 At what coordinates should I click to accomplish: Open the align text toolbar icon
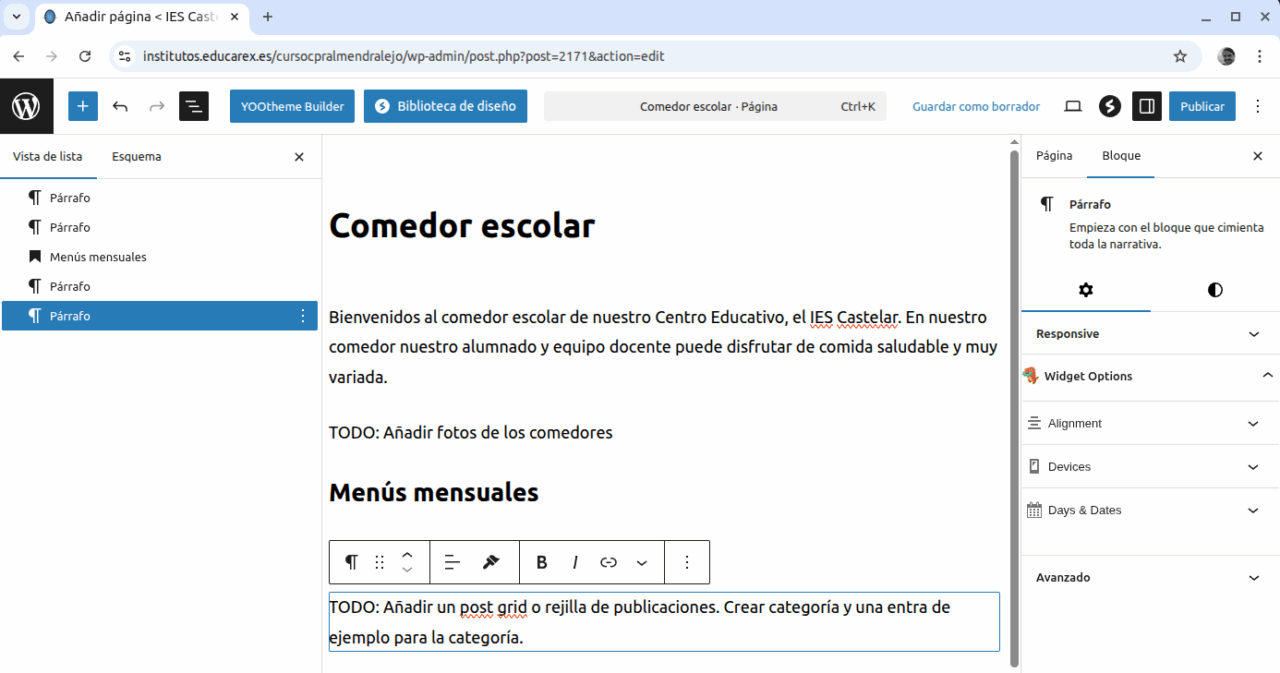(x=452, y=562)
